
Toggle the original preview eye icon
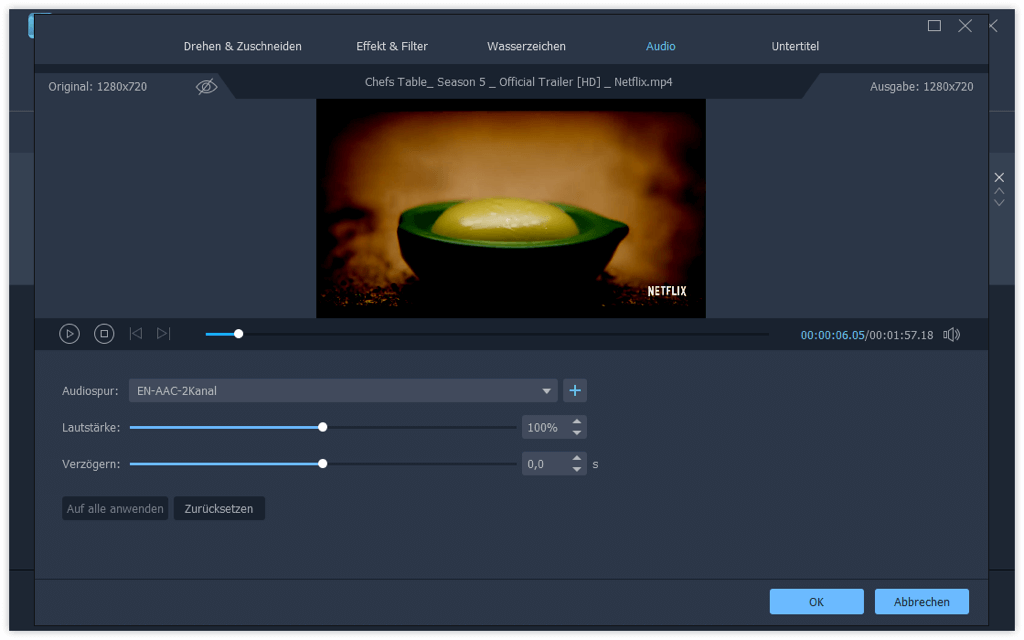pos(206,86)
